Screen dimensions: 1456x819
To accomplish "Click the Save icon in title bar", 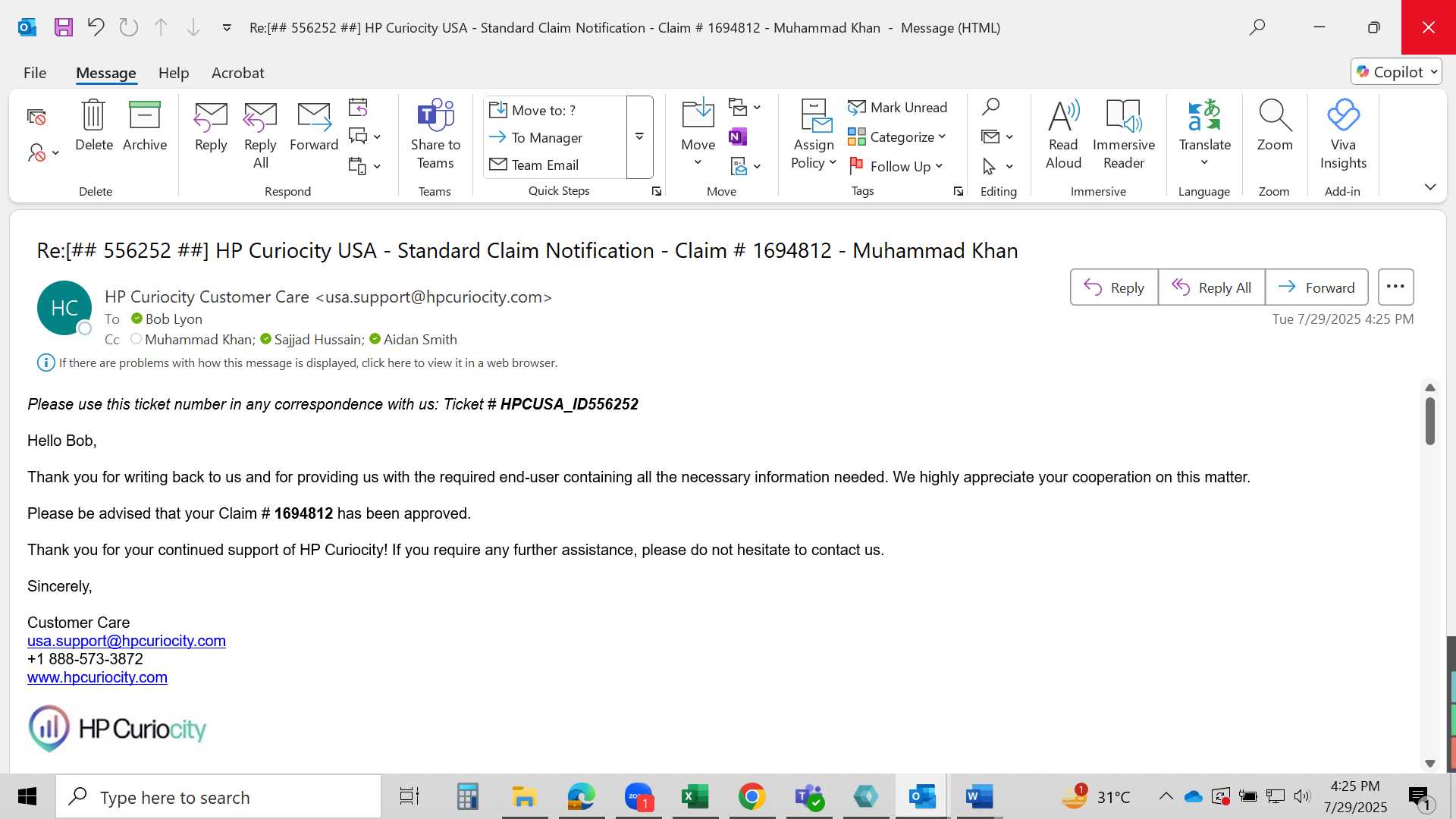I will click(x=64, y=28).
